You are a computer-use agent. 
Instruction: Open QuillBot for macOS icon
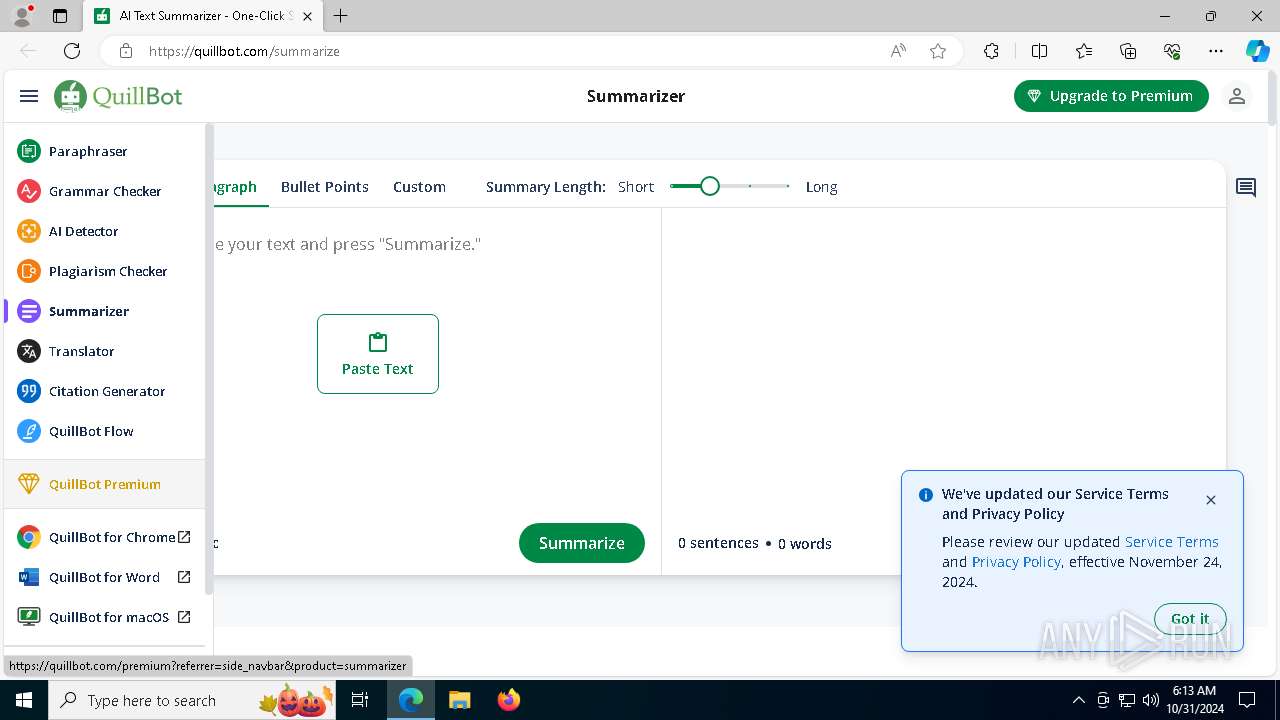[x=29, y=617]
